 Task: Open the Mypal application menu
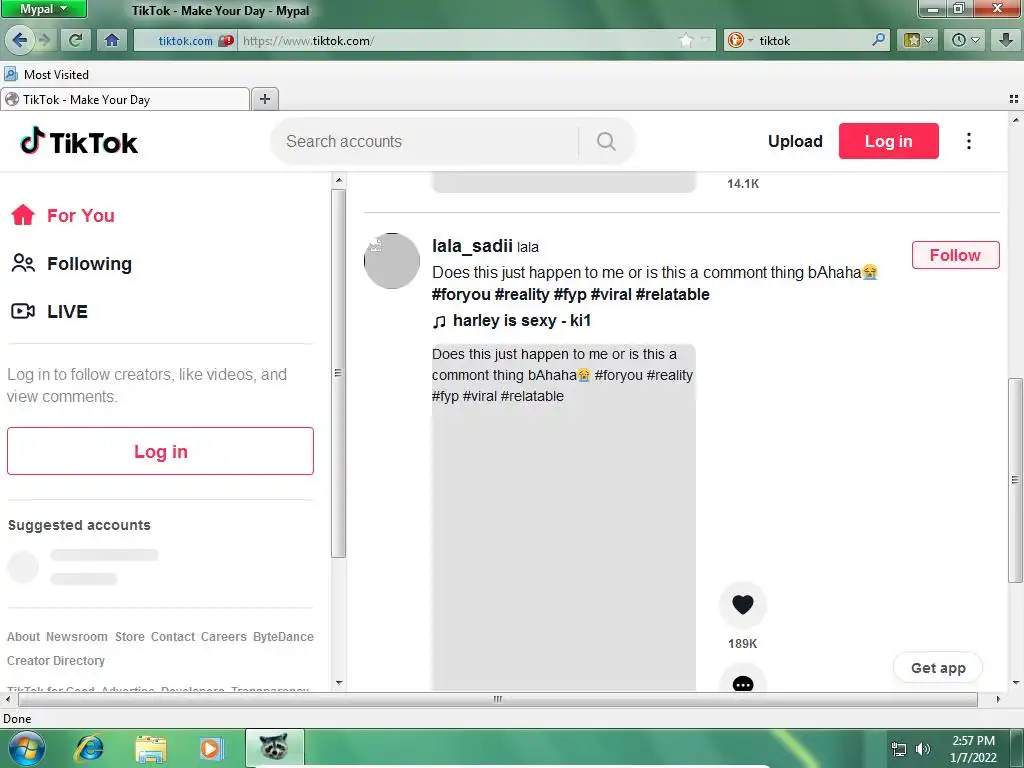[43, 9]
